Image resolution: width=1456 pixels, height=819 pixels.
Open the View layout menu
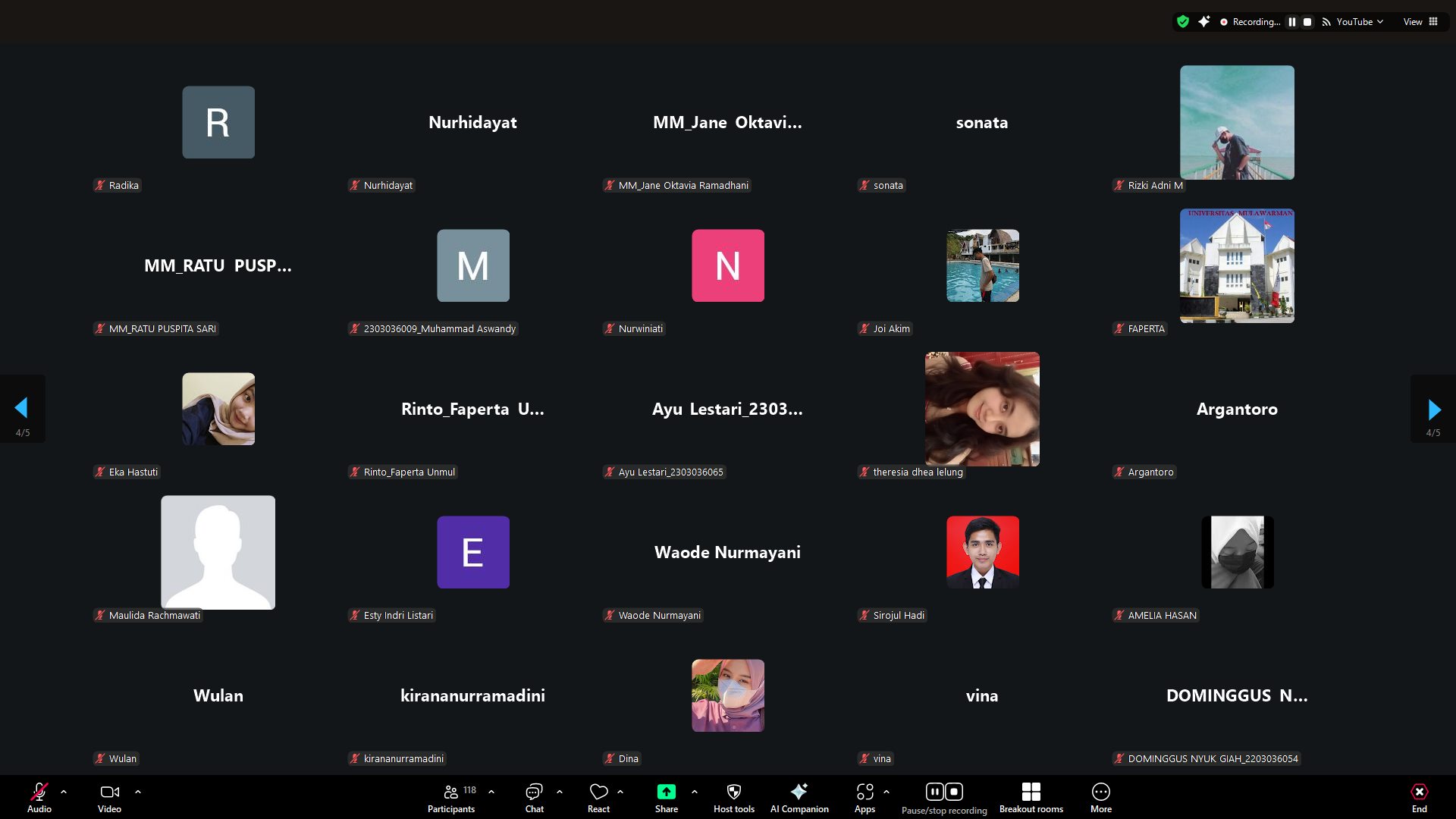(x=1420, y=22)
